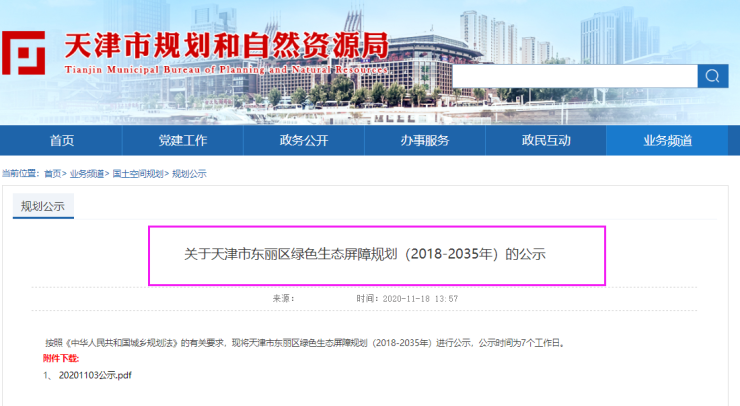The width and height of the screenshot is (740, 406).
Task: Select 业务频道 in the blue navigation bar
Action: (x=667, y=141)
